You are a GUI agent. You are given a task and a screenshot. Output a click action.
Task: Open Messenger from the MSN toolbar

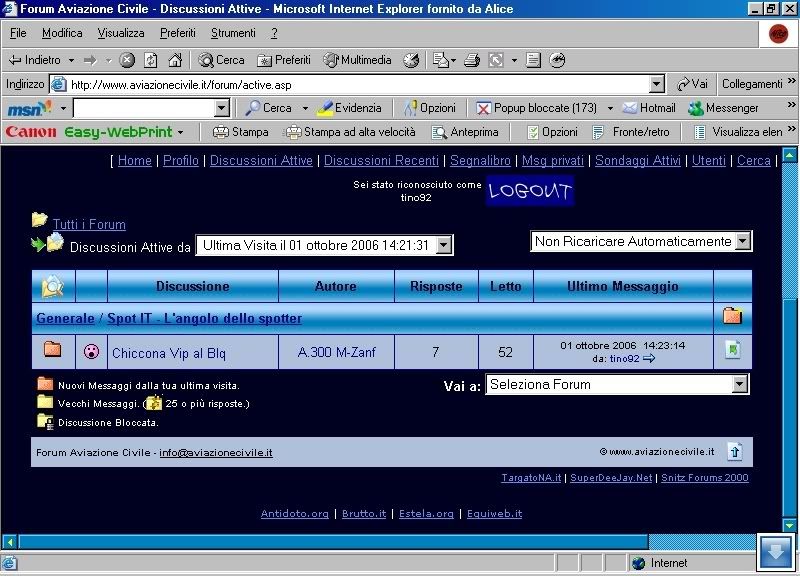(723, 108)
